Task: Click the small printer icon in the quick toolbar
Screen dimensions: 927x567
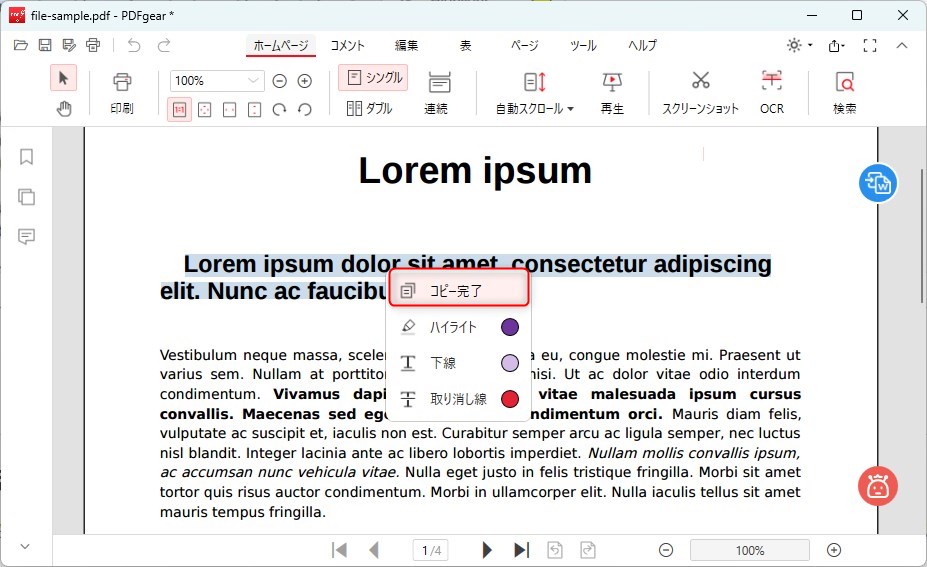Action: pos(93,45)
